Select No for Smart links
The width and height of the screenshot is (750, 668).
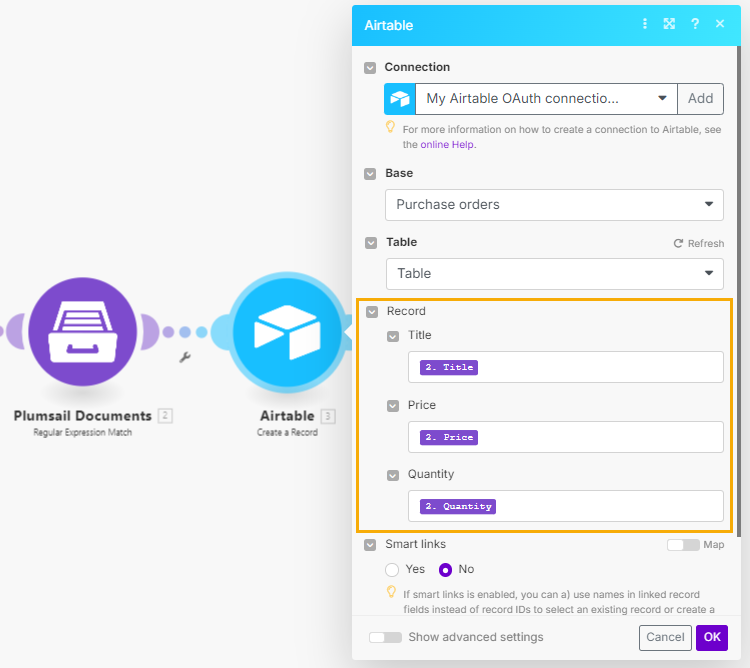tap(445, 569)
